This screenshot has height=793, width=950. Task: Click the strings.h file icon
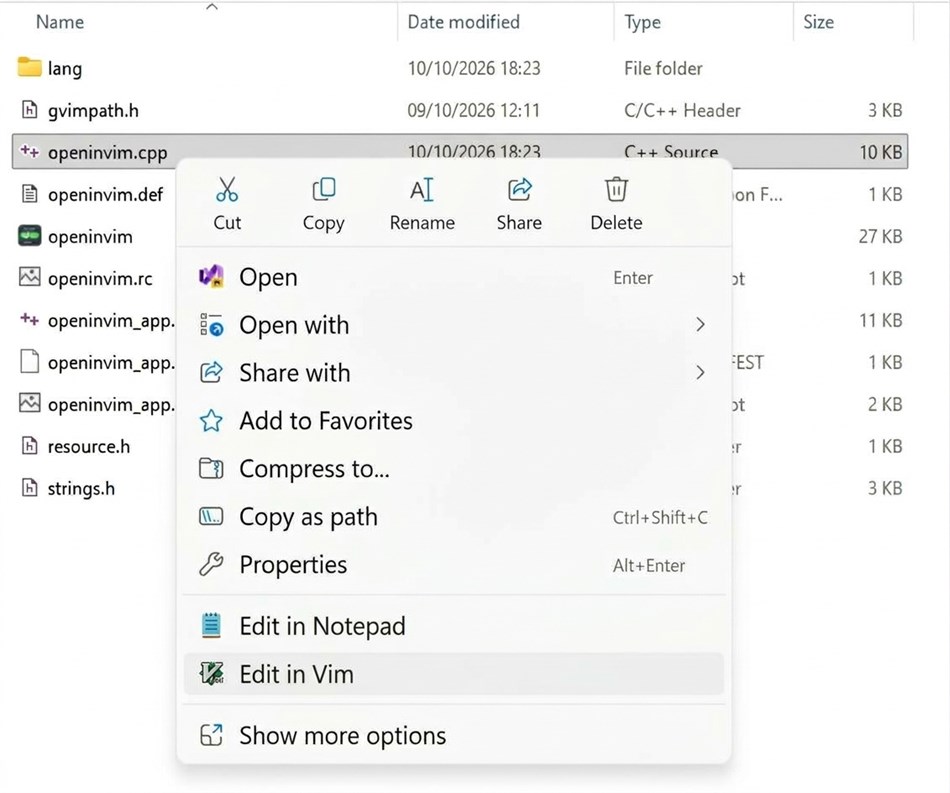point(29,488)
